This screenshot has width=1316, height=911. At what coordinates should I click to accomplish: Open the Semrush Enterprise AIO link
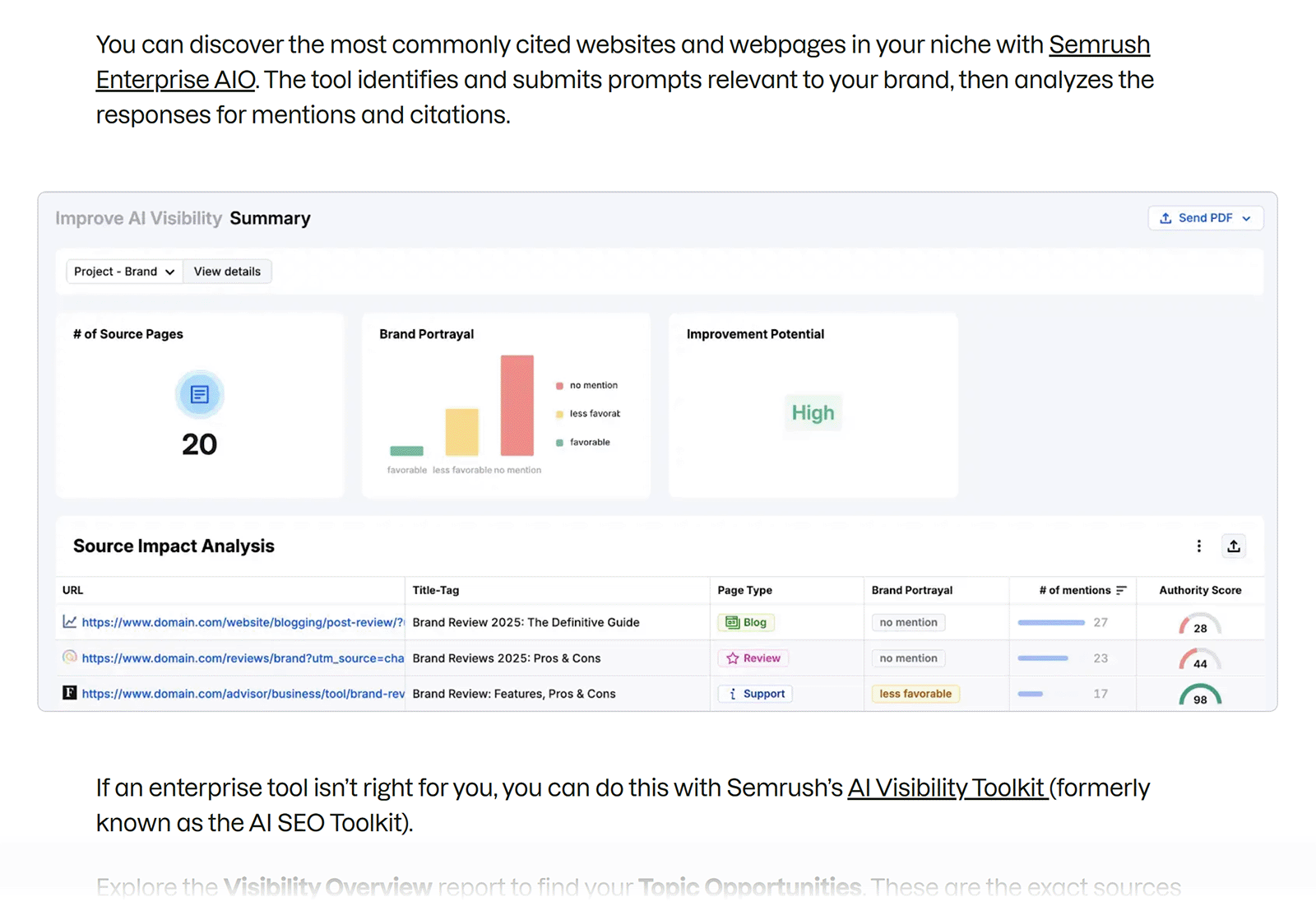[1099, 45]
